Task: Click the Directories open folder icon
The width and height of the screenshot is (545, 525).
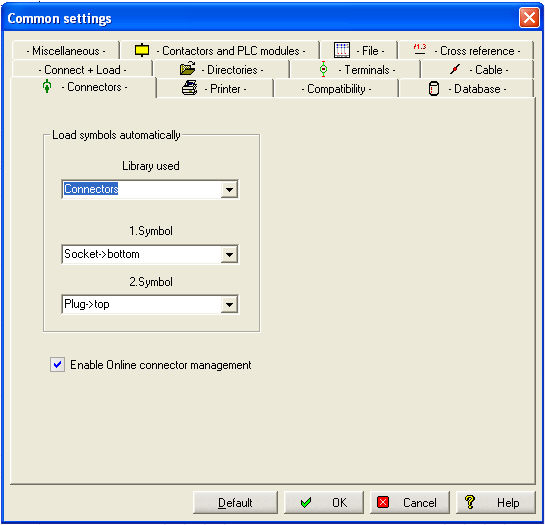Action: [188, 68]
